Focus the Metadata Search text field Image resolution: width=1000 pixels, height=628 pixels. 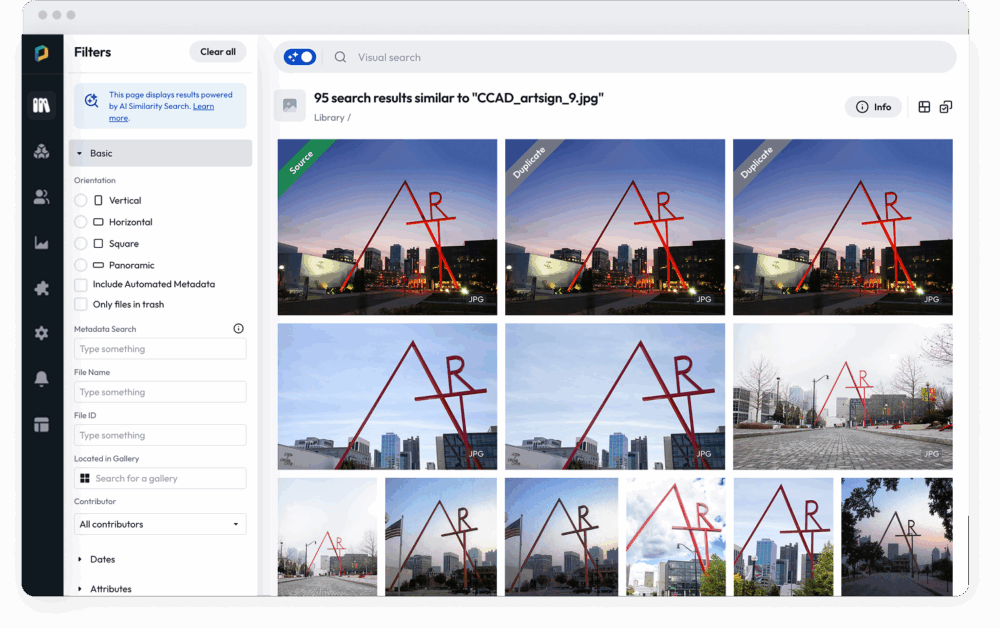tap(160, 349)
